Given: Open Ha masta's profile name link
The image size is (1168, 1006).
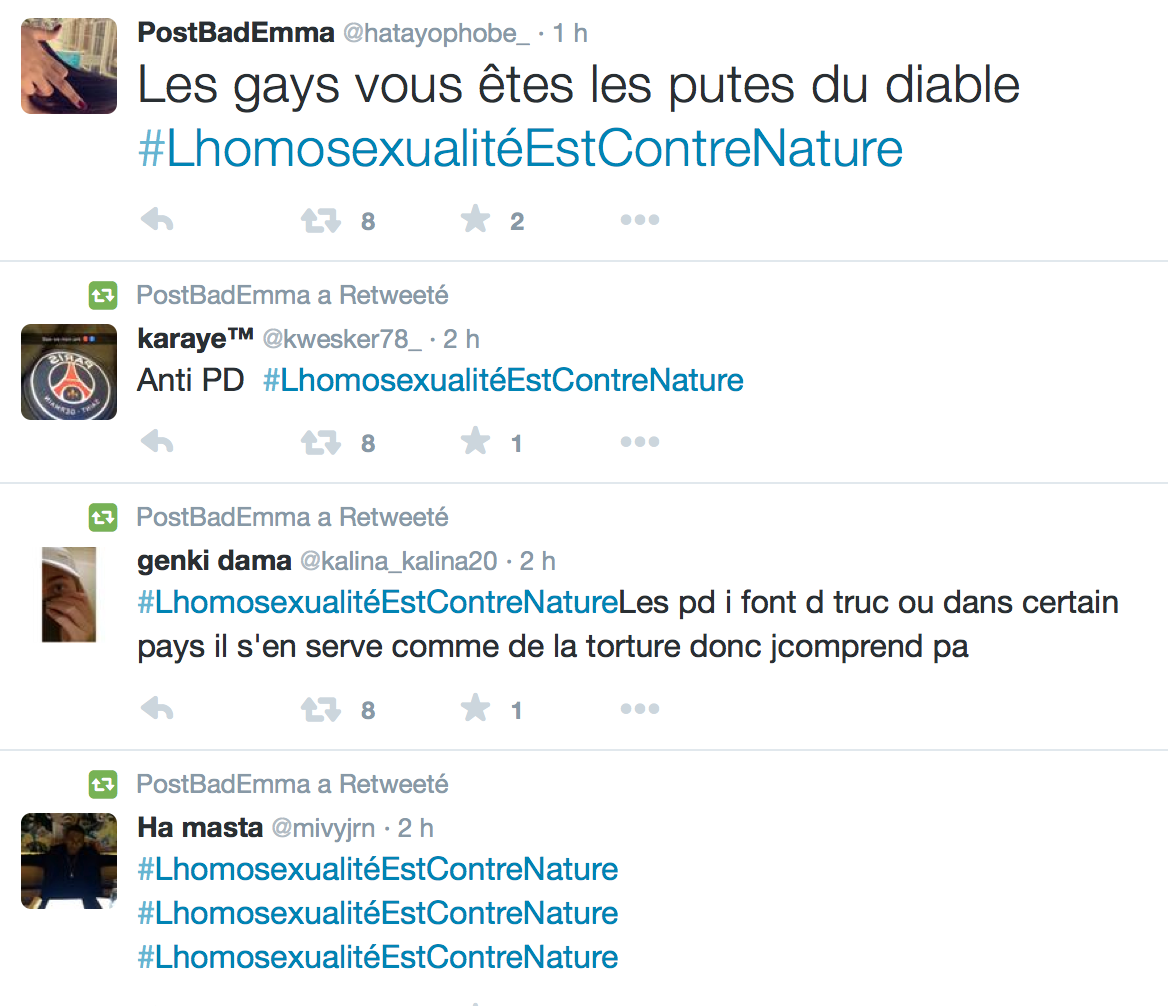Looking at the screenshot, I should pyautogui.click(x=200, y=828).
